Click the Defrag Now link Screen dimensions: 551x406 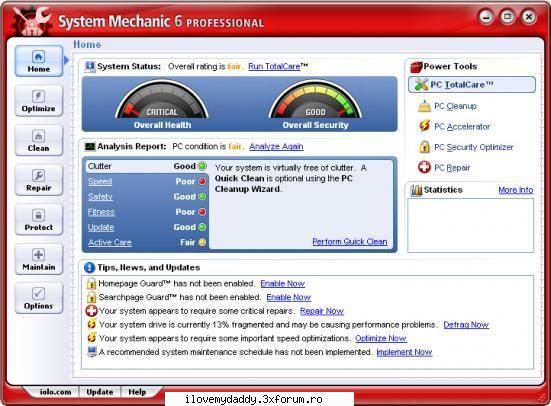coord(466,324)
